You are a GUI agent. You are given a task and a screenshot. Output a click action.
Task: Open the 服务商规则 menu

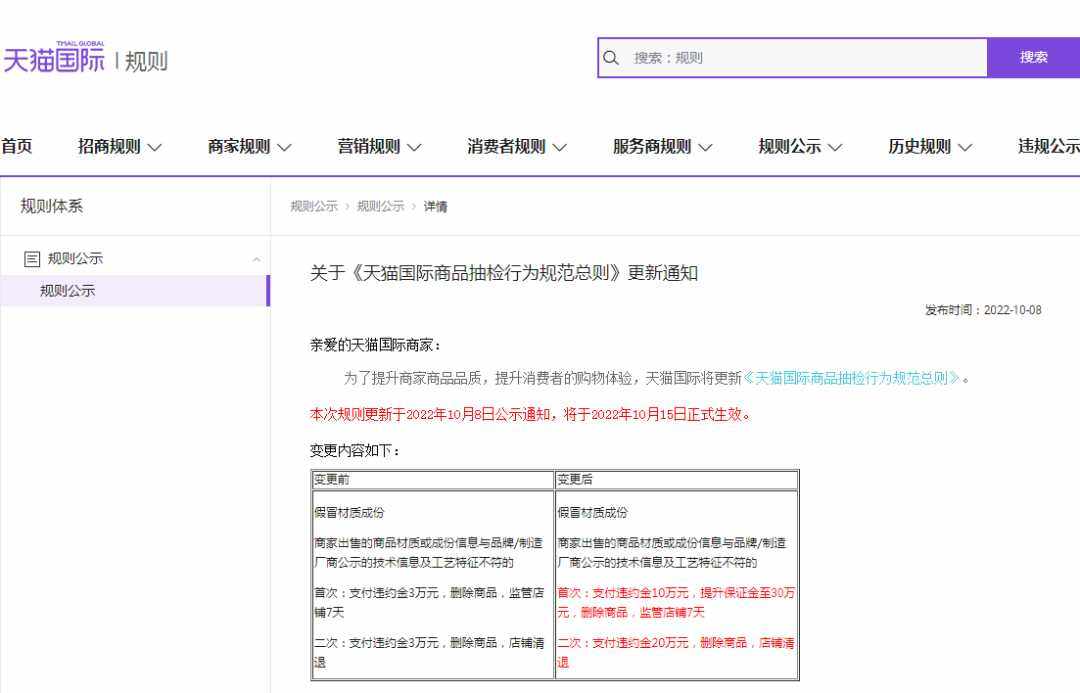[x=652, y=146]
